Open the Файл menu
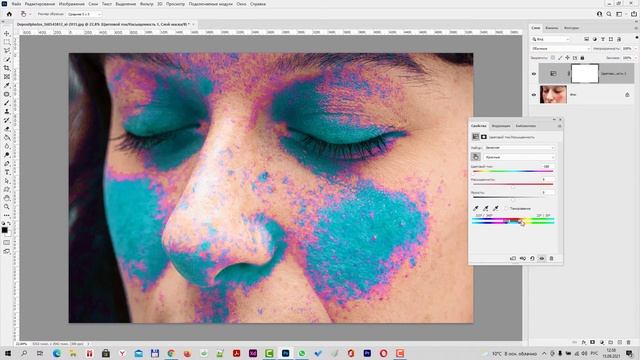Screen dimensions: 640x360 click(x=16, y=4)
